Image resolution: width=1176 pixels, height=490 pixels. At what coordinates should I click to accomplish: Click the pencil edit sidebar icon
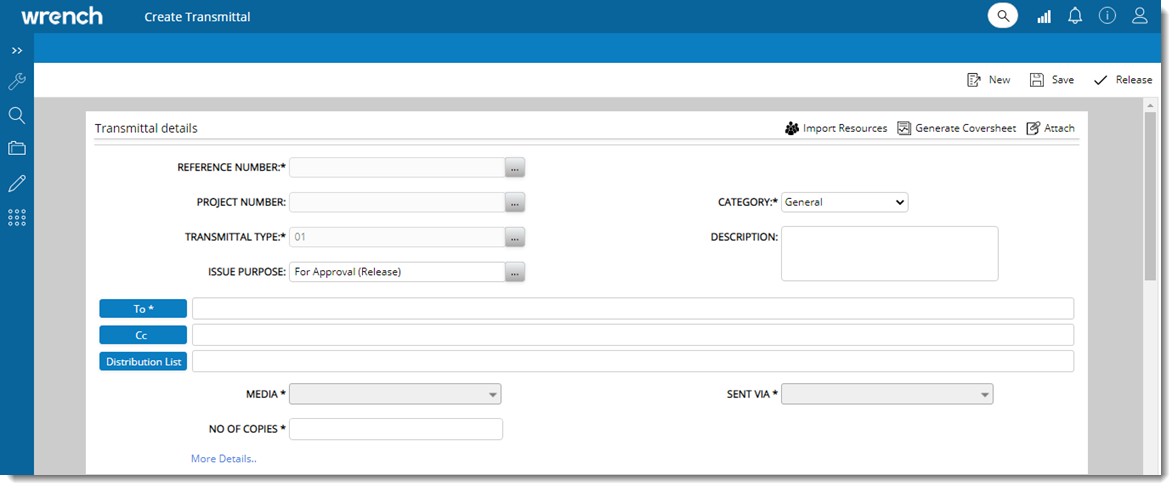click(x=17, y=183)
